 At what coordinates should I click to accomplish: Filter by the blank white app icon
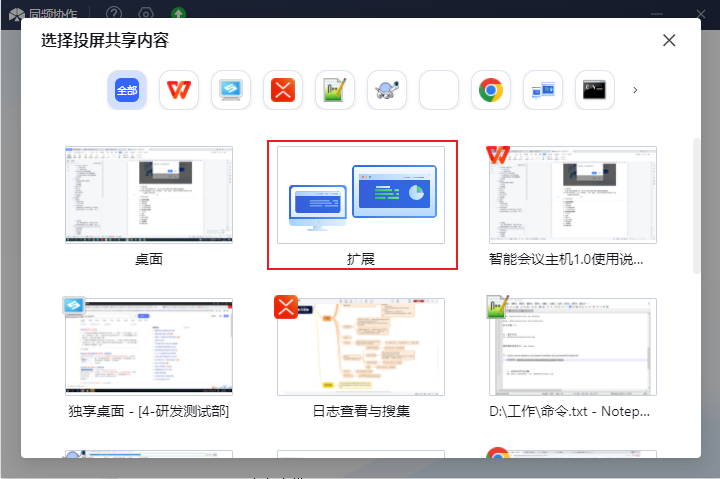(x=439, y=90)
